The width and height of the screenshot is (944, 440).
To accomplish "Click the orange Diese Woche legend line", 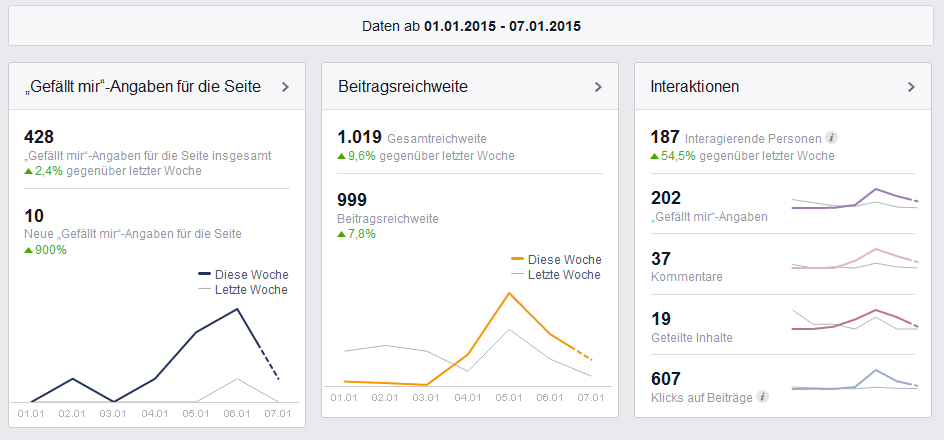I will [x=517, y=259].
